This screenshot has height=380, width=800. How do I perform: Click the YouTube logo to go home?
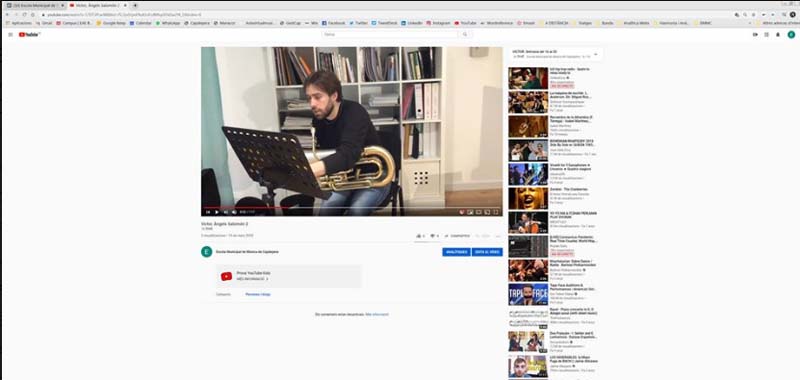29,35
